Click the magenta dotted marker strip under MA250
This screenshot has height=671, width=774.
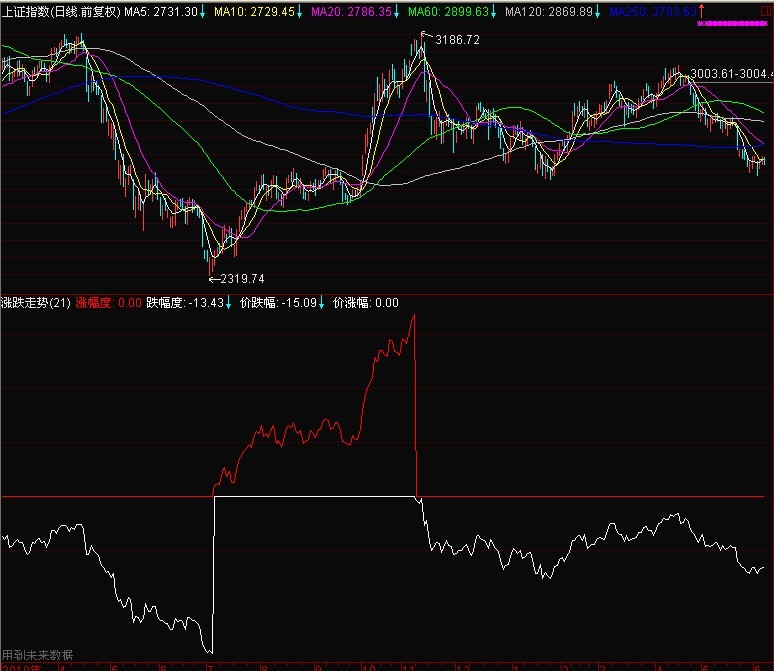tap(732, 23)
